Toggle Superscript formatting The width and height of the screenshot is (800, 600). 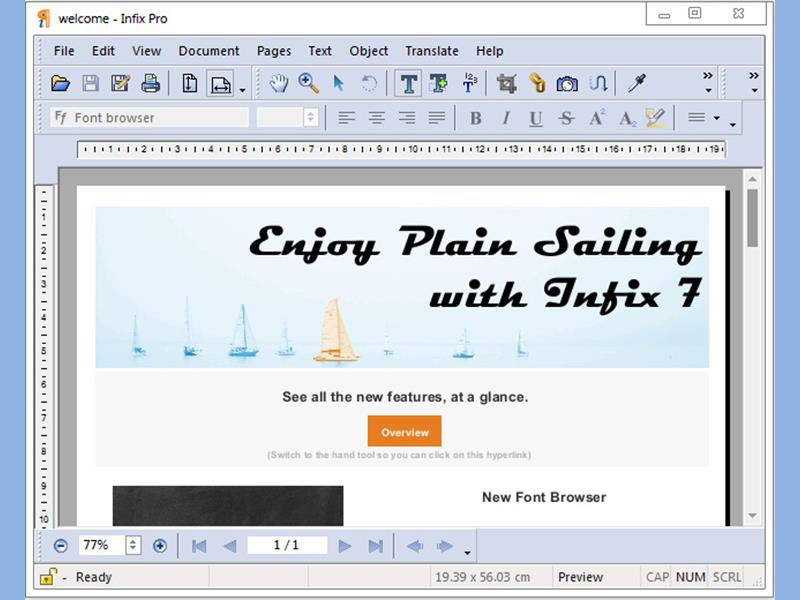(x=596, y=118)
